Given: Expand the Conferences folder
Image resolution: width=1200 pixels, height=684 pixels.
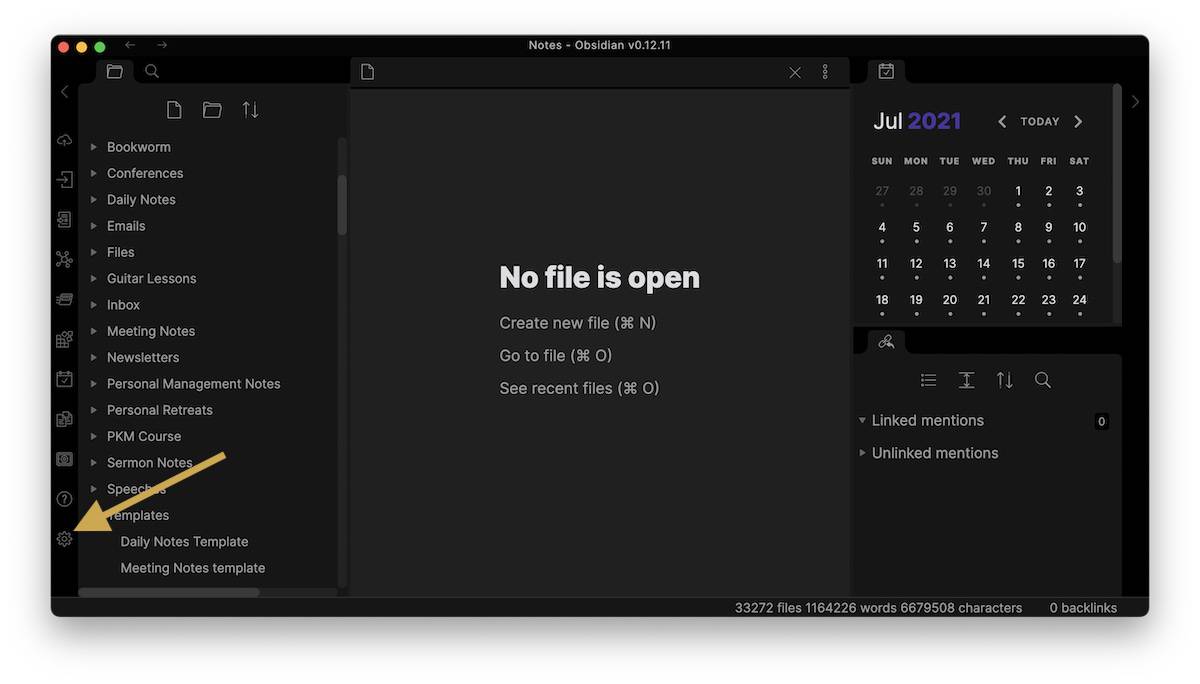Looking at the screenshot, I should tap(93, 173).
